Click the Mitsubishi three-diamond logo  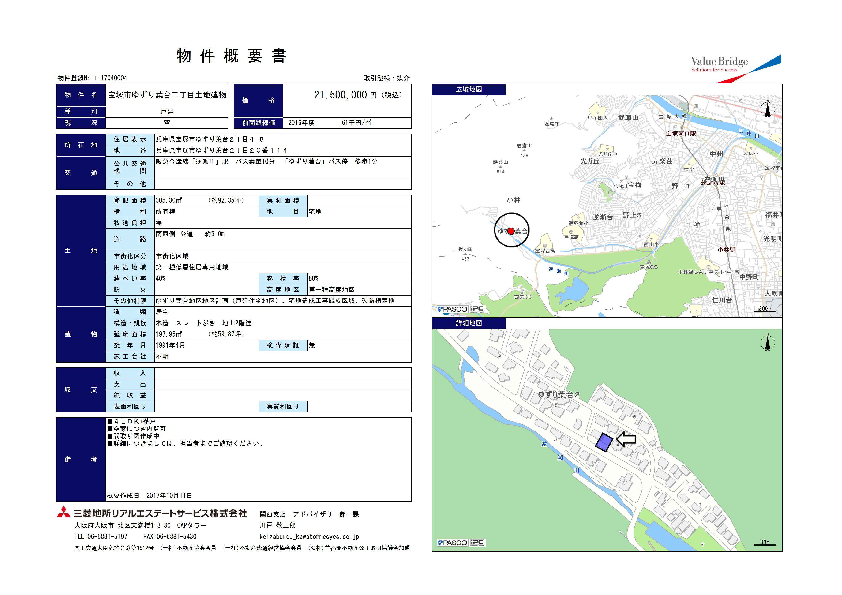click(x=63, y=512)
